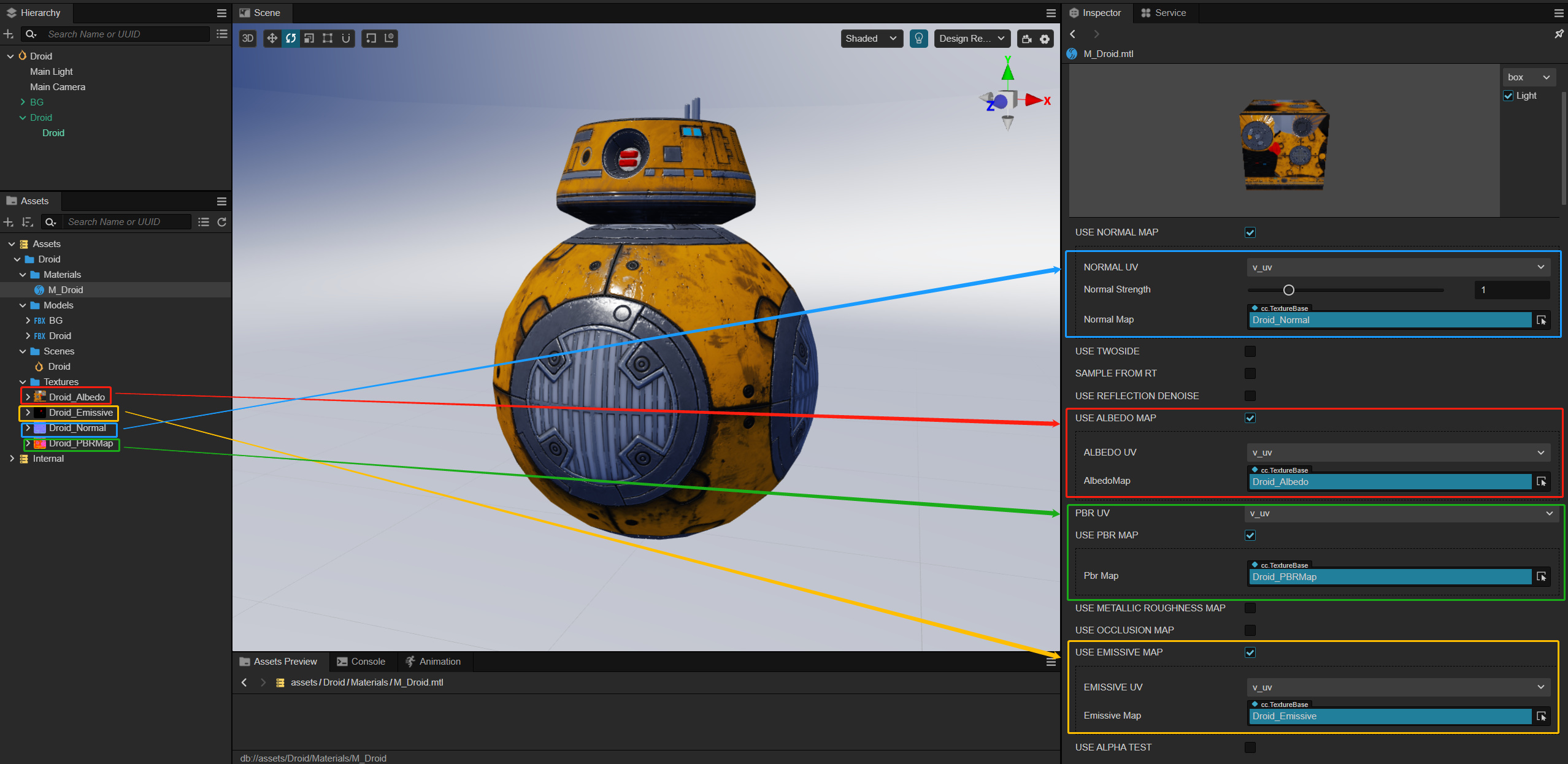Screen dimensions: 1568x764
Task: Select the Scale transform tool
Action: click(x=309, y=39)
